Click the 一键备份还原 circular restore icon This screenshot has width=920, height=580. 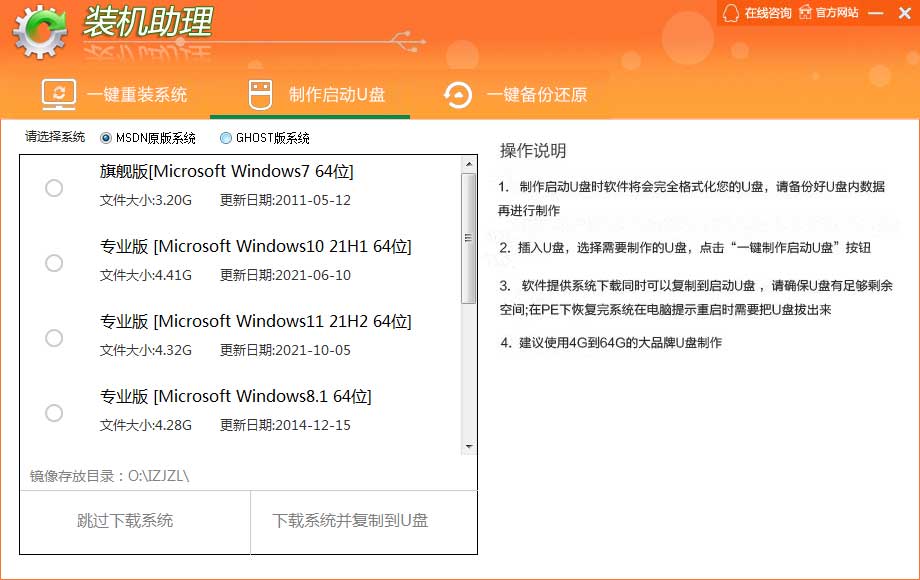pos(458,95)
